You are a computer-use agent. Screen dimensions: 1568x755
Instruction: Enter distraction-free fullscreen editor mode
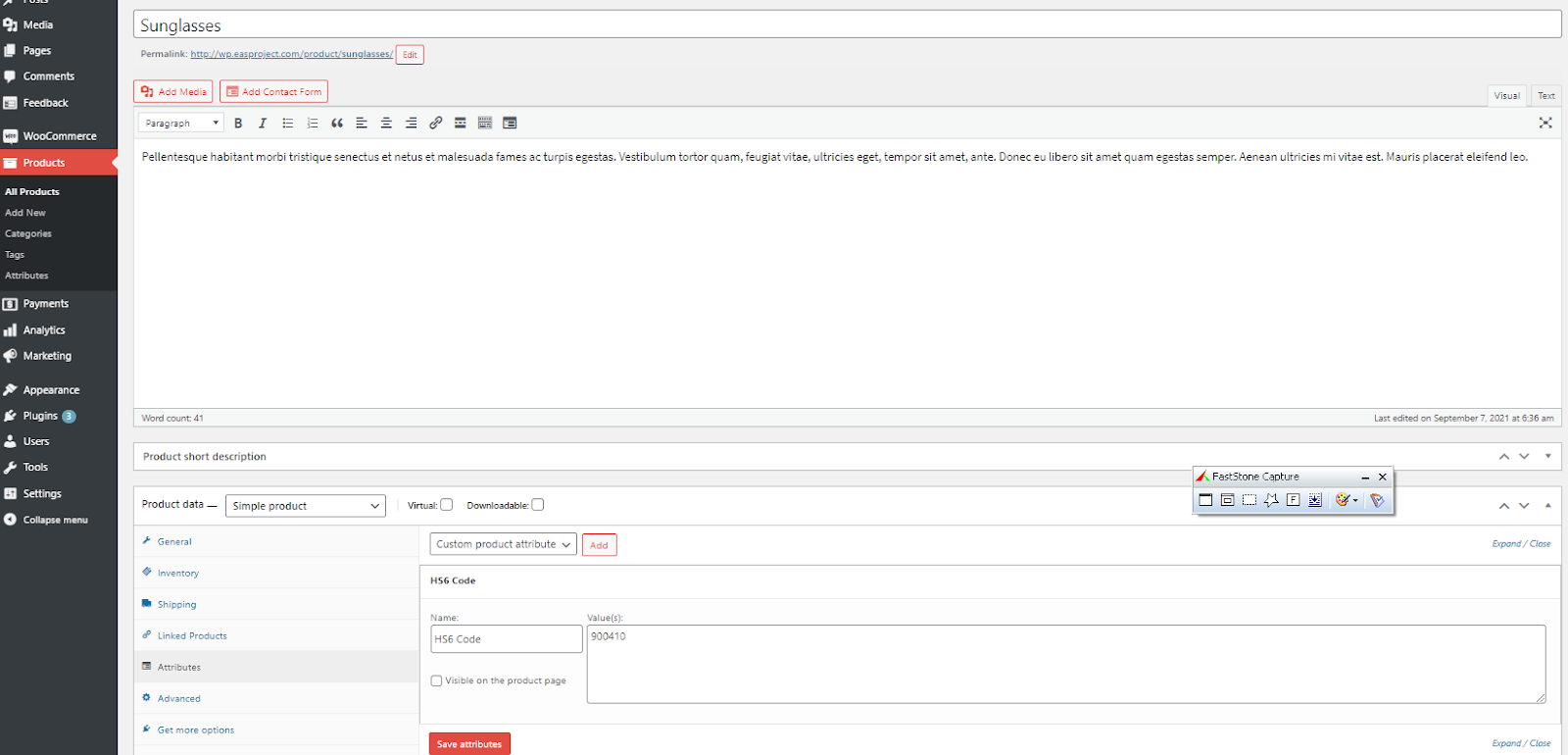(x=1545, y=124)
